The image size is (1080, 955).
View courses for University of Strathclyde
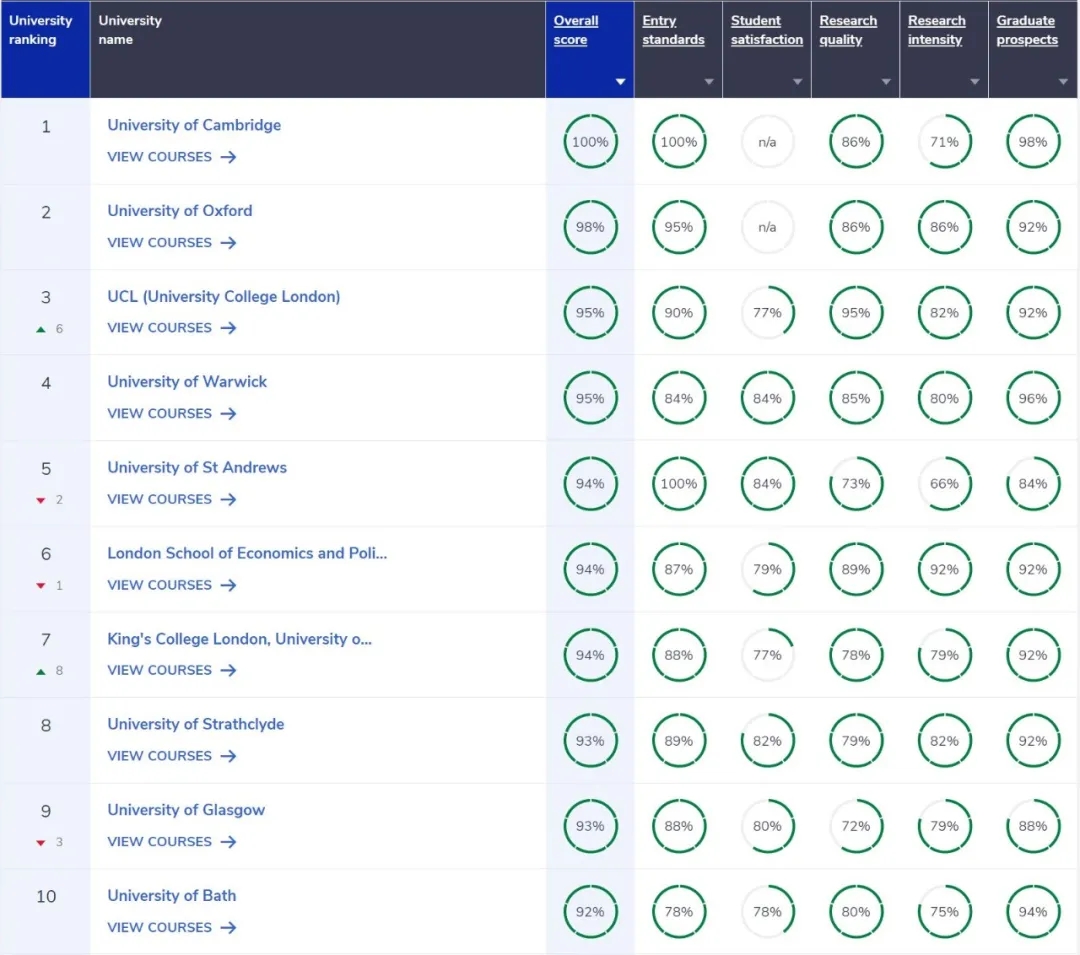click(172, 757)
